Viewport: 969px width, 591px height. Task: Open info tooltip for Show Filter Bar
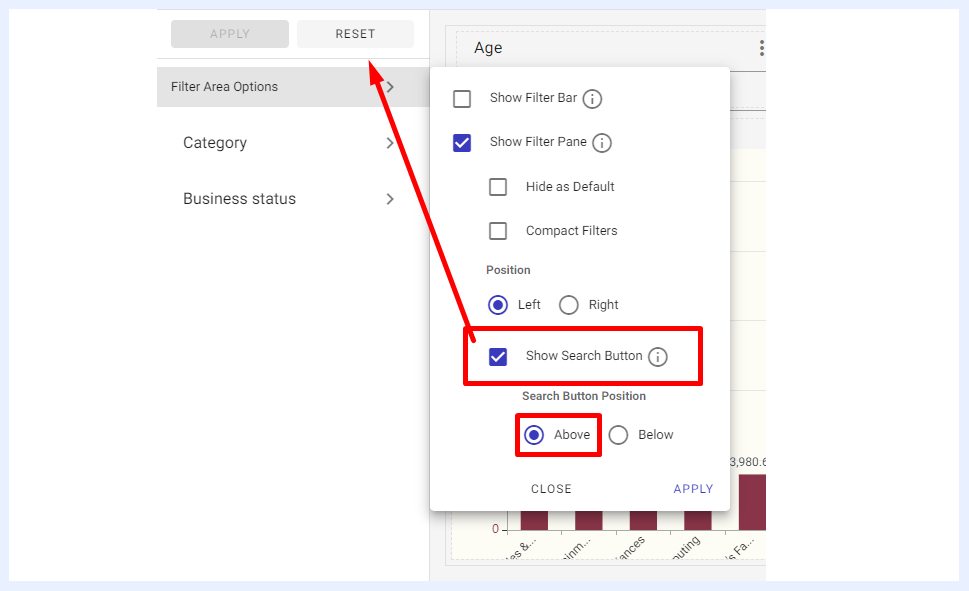coord(592,99)
